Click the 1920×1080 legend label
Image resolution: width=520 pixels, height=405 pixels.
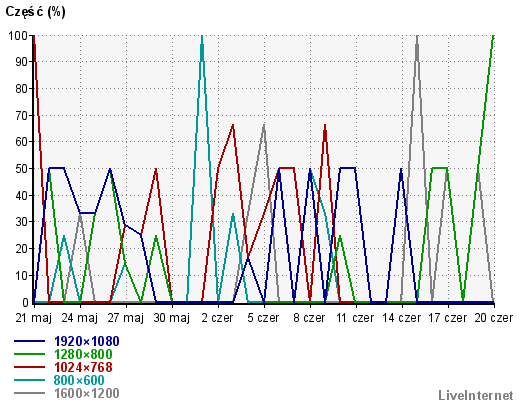click(87, 341)
